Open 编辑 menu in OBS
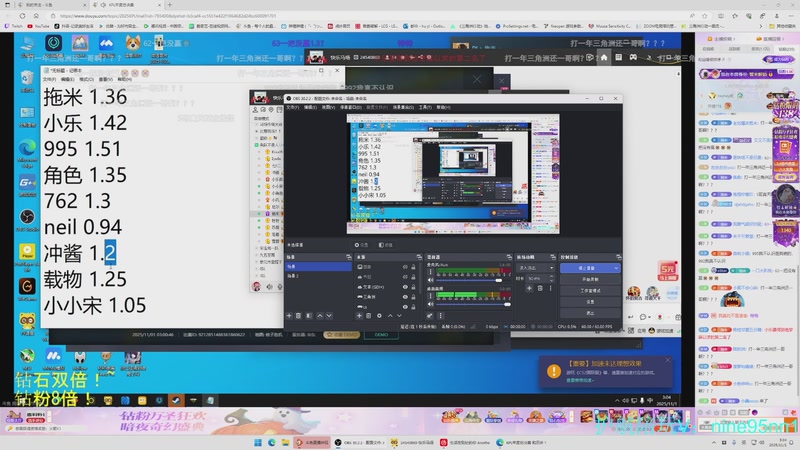 310,107
